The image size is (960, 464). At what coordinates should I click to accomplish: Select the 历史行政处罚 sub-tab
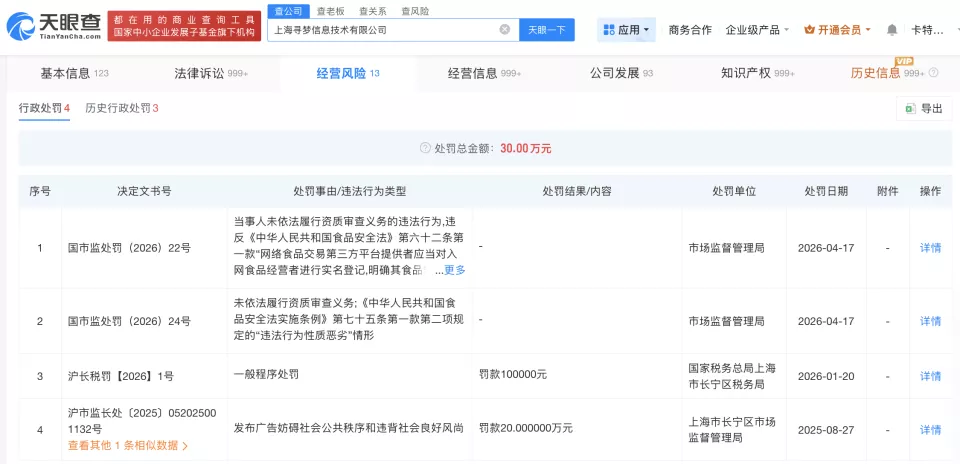click(x=122, y=108)
